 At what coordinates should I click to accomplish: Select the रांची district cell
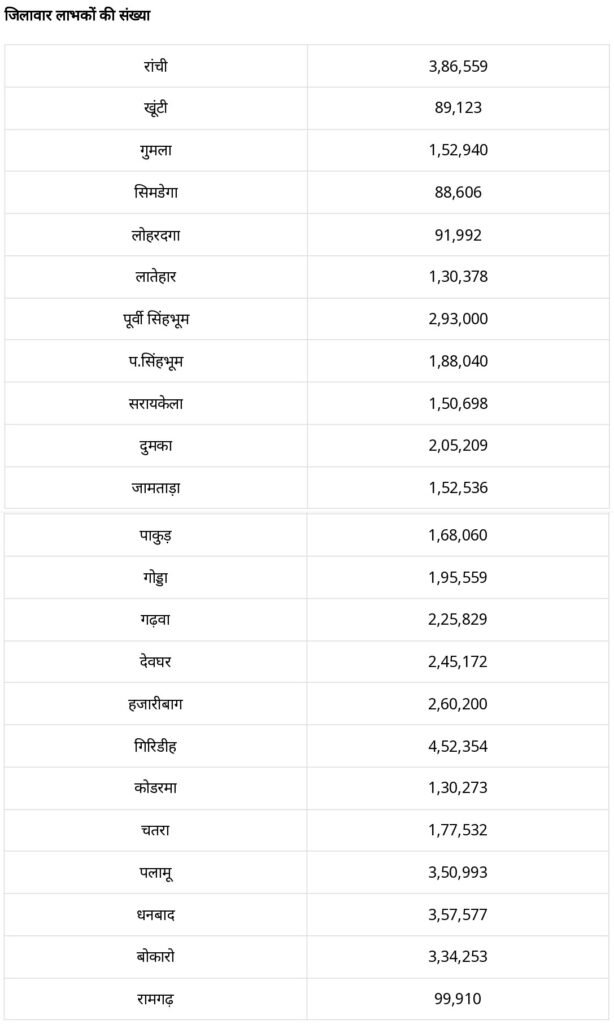pyautogui.click(x=156, y=66)
